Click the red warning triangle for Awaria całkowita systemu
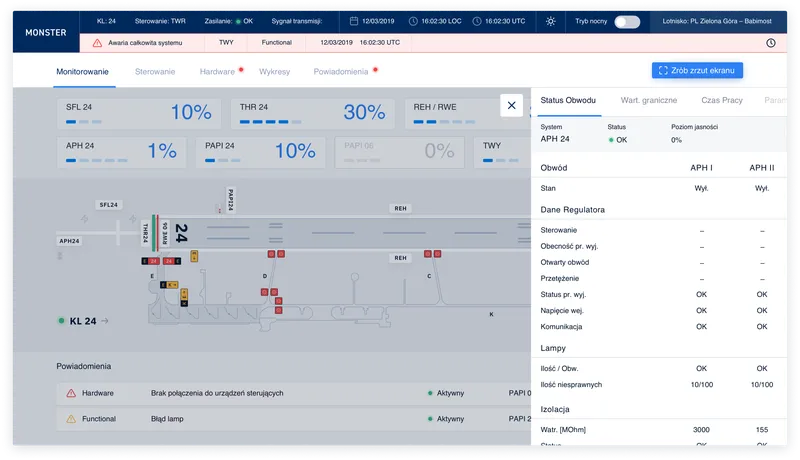Screen dimensions: 800x460 97,43
